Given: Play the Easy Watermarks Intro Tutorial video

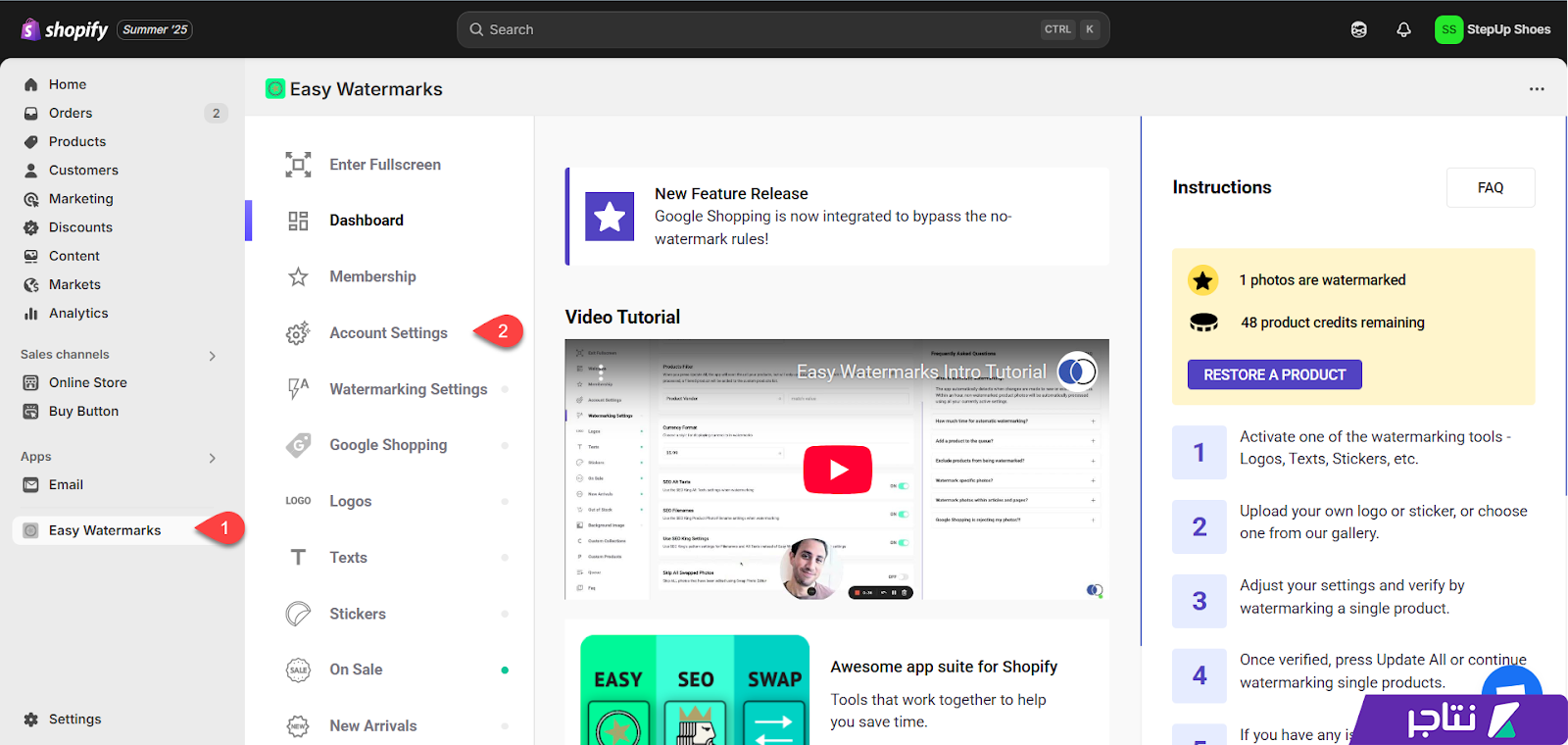Looking at the screenshot, I should 837,470.
